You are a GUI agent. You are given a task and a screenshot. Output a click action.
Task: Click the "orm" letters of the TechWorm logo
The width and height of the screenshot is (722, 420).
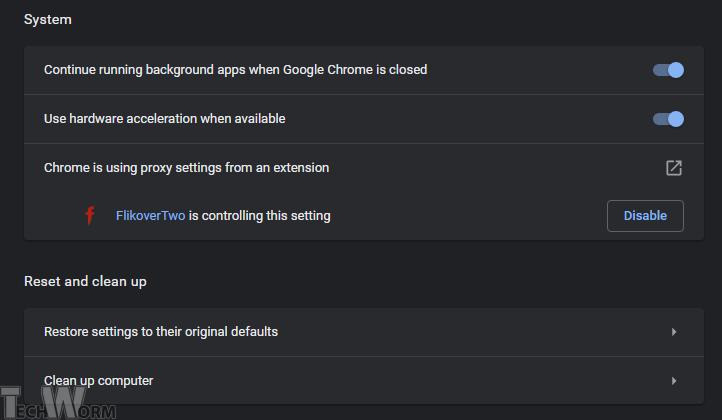pos(98,410)
